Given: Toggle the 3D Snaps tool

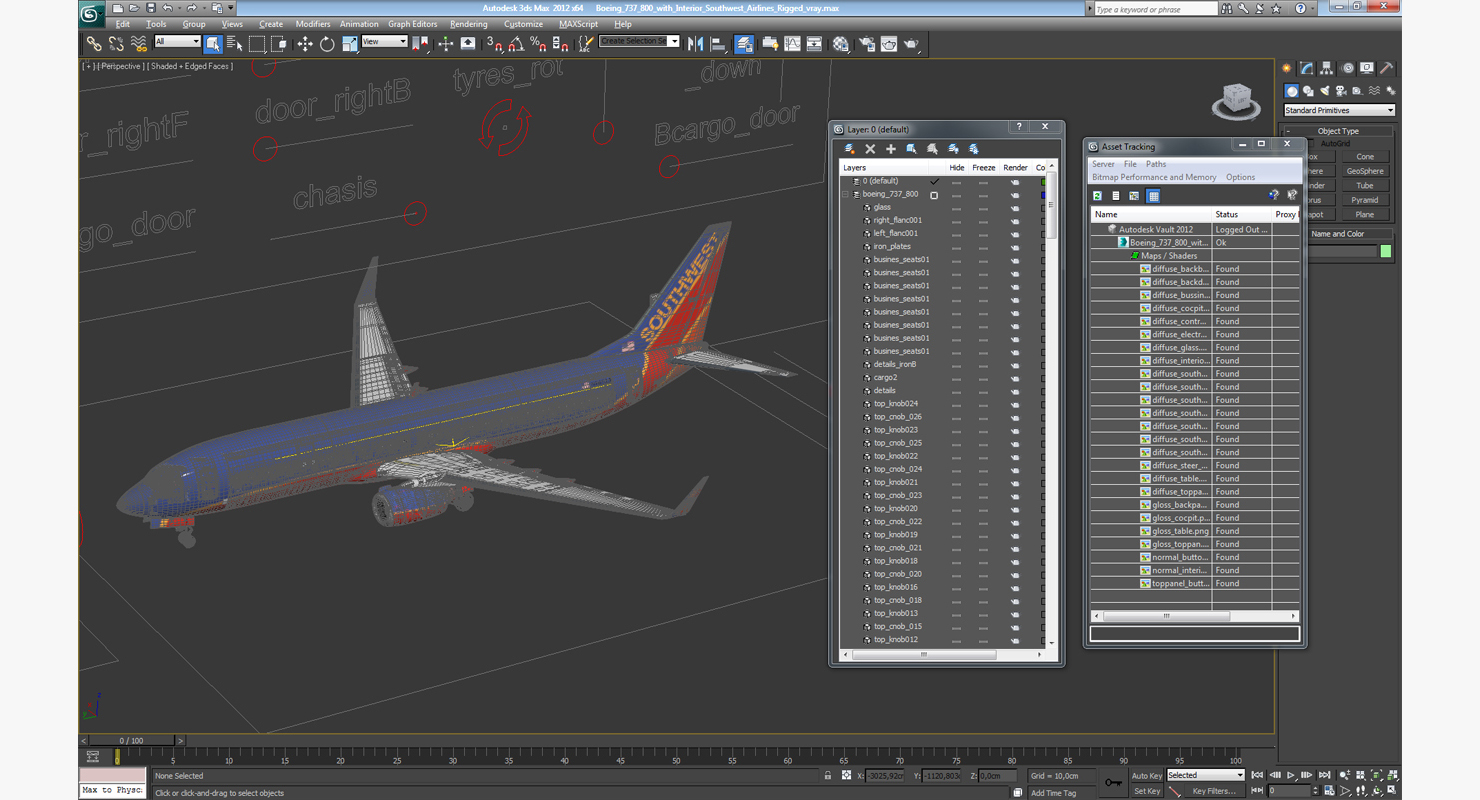Looking at the screenshot, I should point(494,44).
